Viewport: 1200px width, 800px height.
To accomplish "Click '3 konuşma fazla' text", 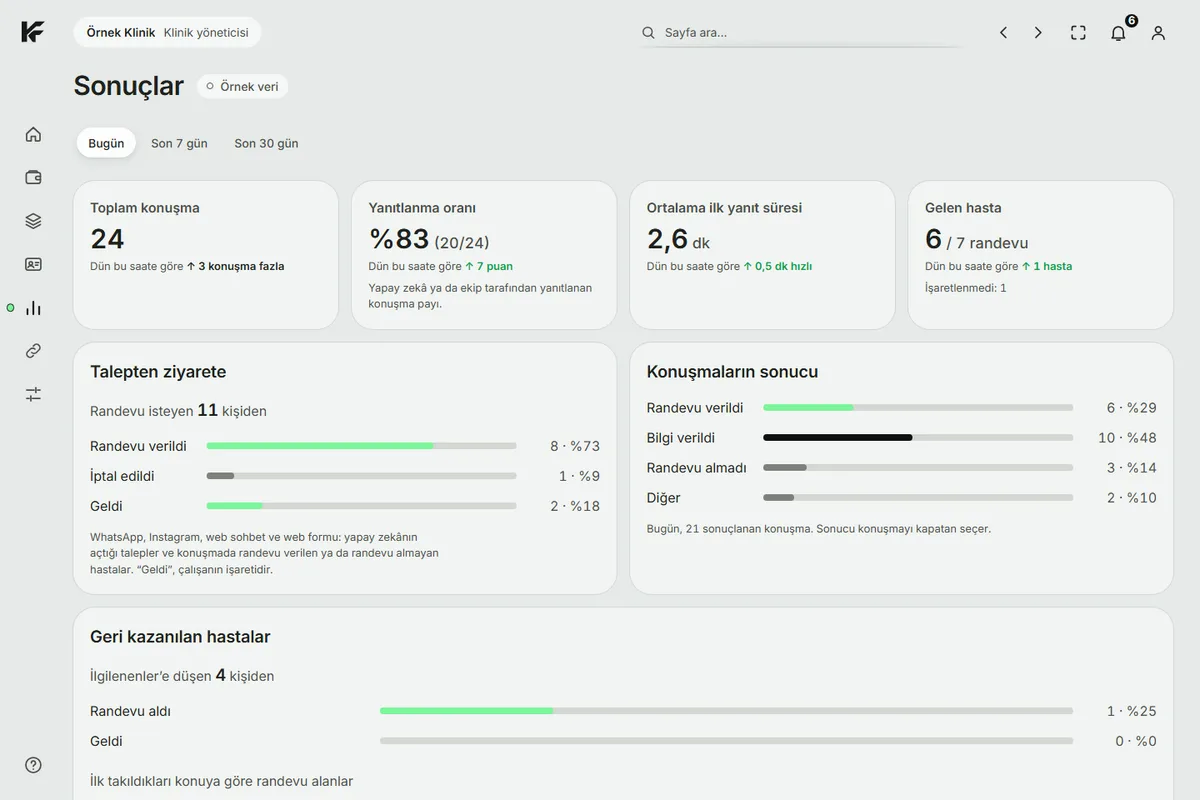I will pyautogui.click(x=240, y=266).
